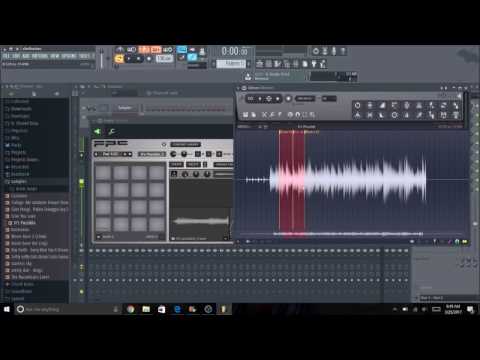480x360 pixels.
Task: Open the File menu in menu bar
Action: 6,56
